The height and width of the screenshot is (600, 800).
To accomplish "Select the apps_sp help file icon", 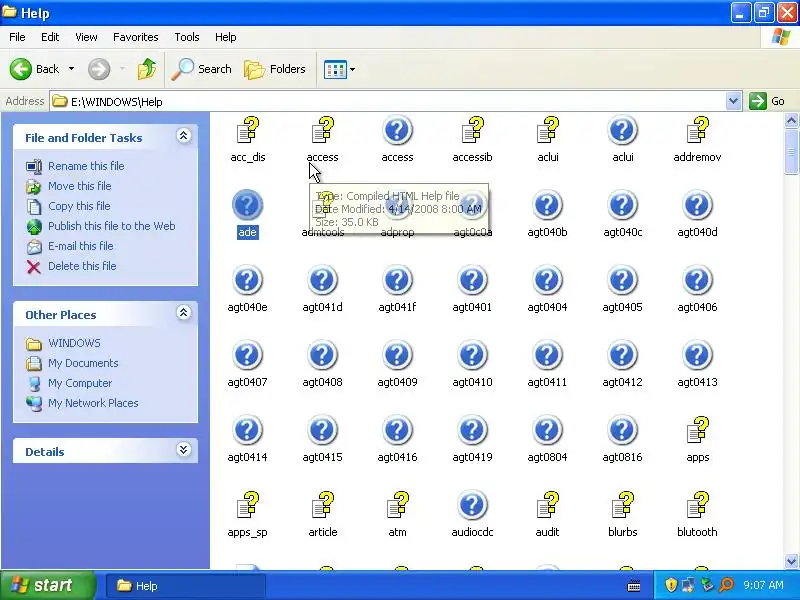I will click(248, 505).
